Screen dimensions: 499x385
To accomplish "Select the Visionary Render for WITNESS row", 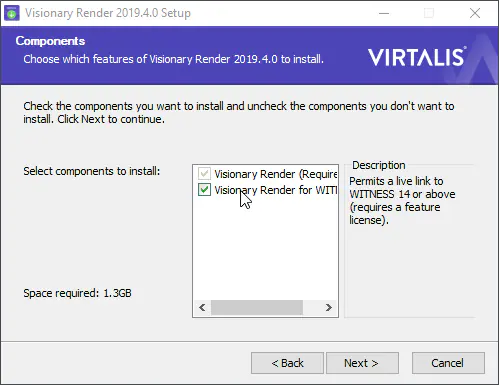I will click(x=267, y=190).
